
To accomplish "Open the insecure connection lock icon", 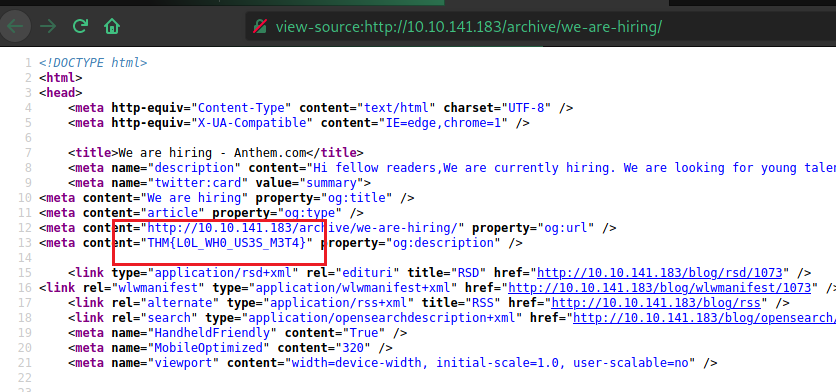I will (260, 26).
